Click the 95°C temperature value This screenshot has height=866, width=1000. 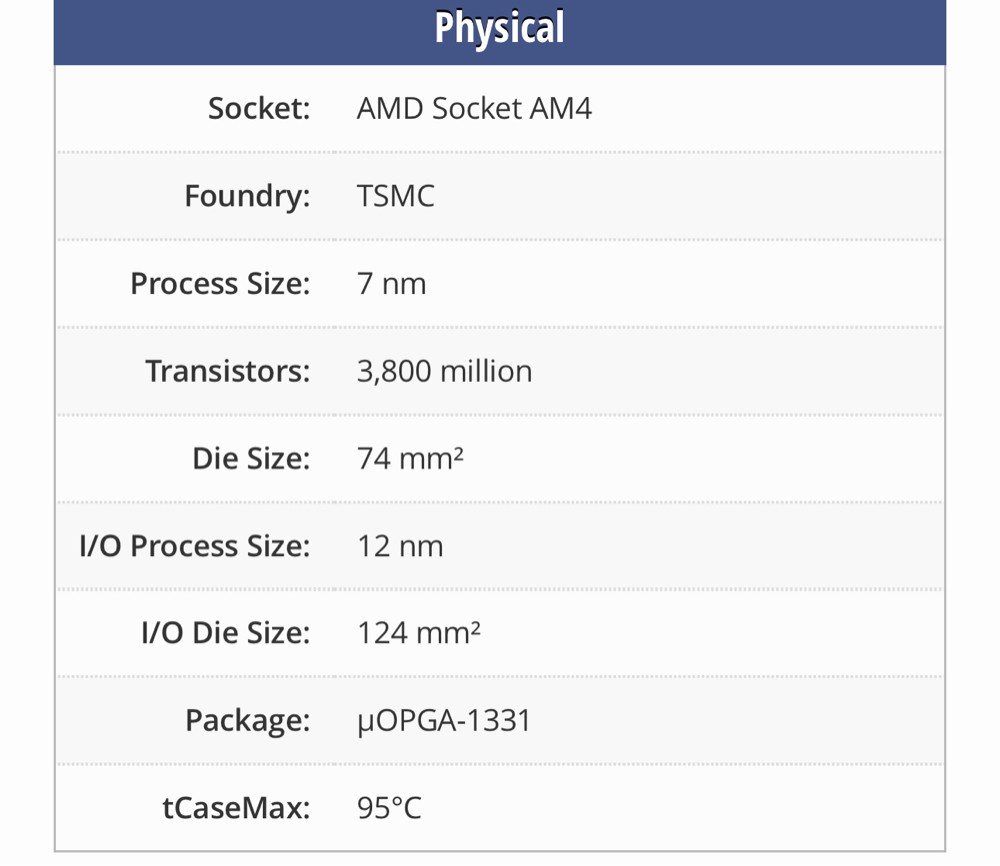(x=389, y=808)
